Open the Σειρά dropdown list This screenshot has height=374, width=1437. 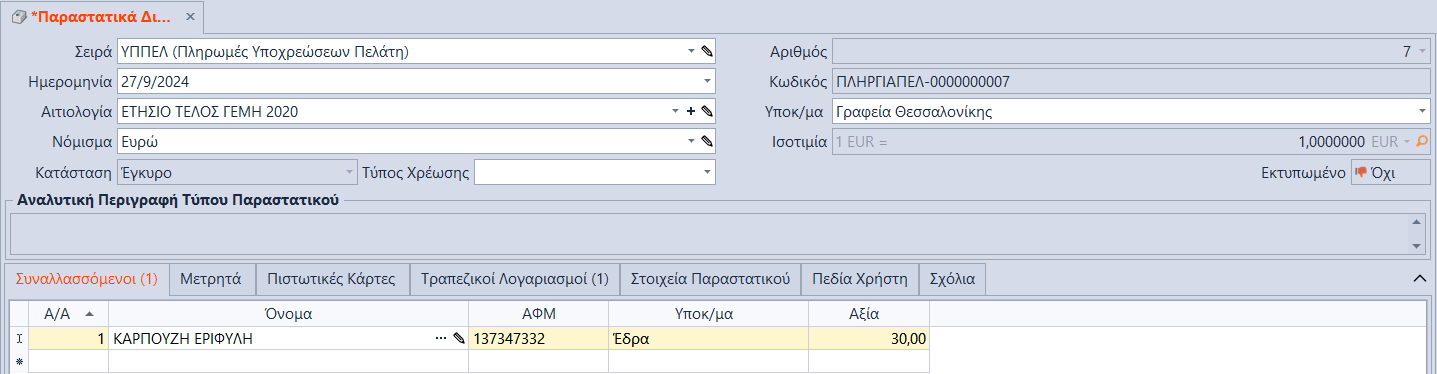click(691, 51)
